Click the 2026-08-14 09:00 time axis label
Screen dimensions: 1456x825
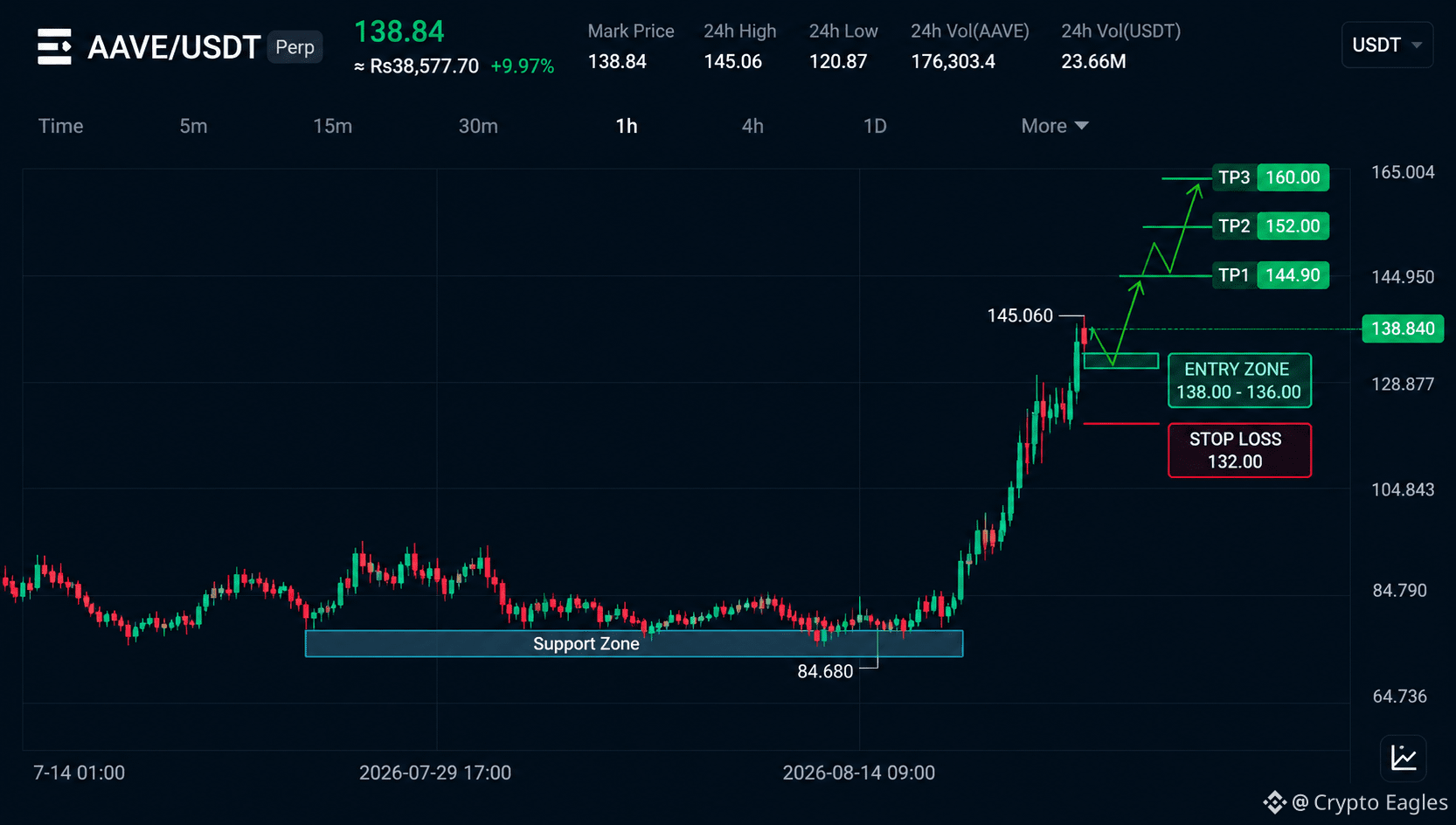(x=858, y=773)
